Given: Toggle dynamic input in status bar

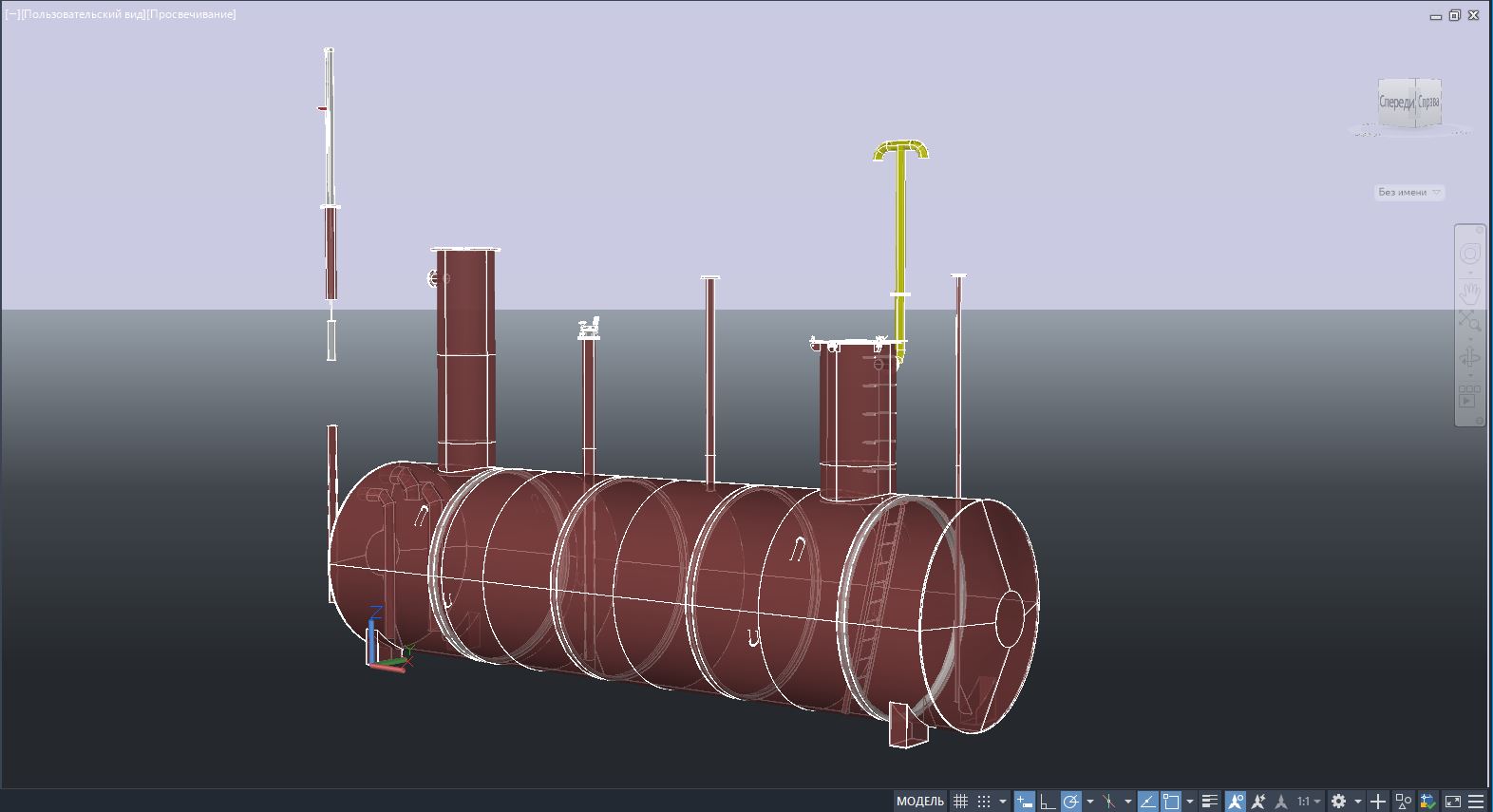Looking at the screenshot, I should (1025, 802).
